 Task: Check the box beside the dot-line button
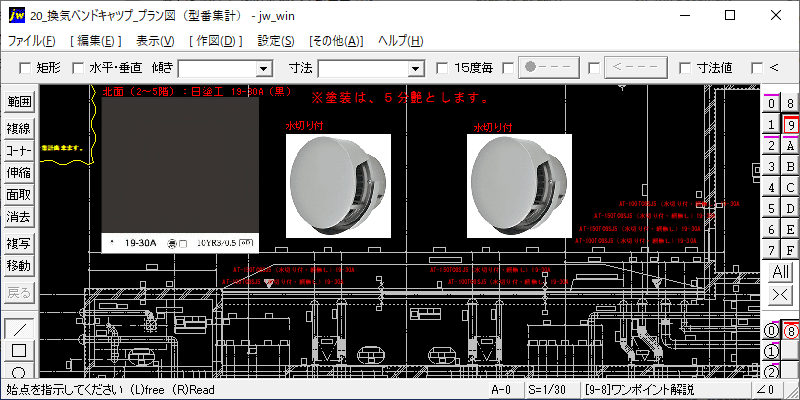[508, 67]
